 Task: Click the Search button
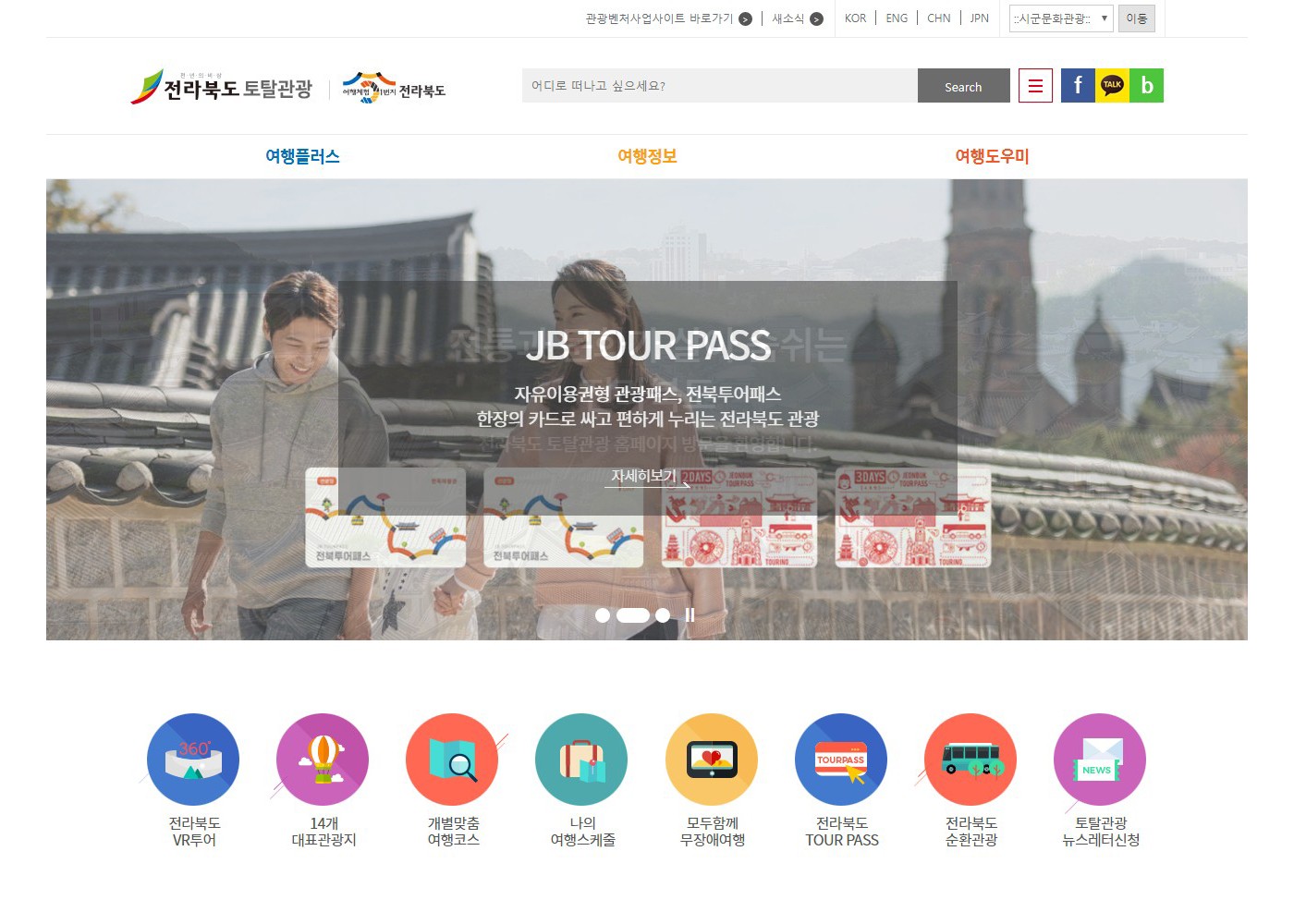click(x=963, y=86)
